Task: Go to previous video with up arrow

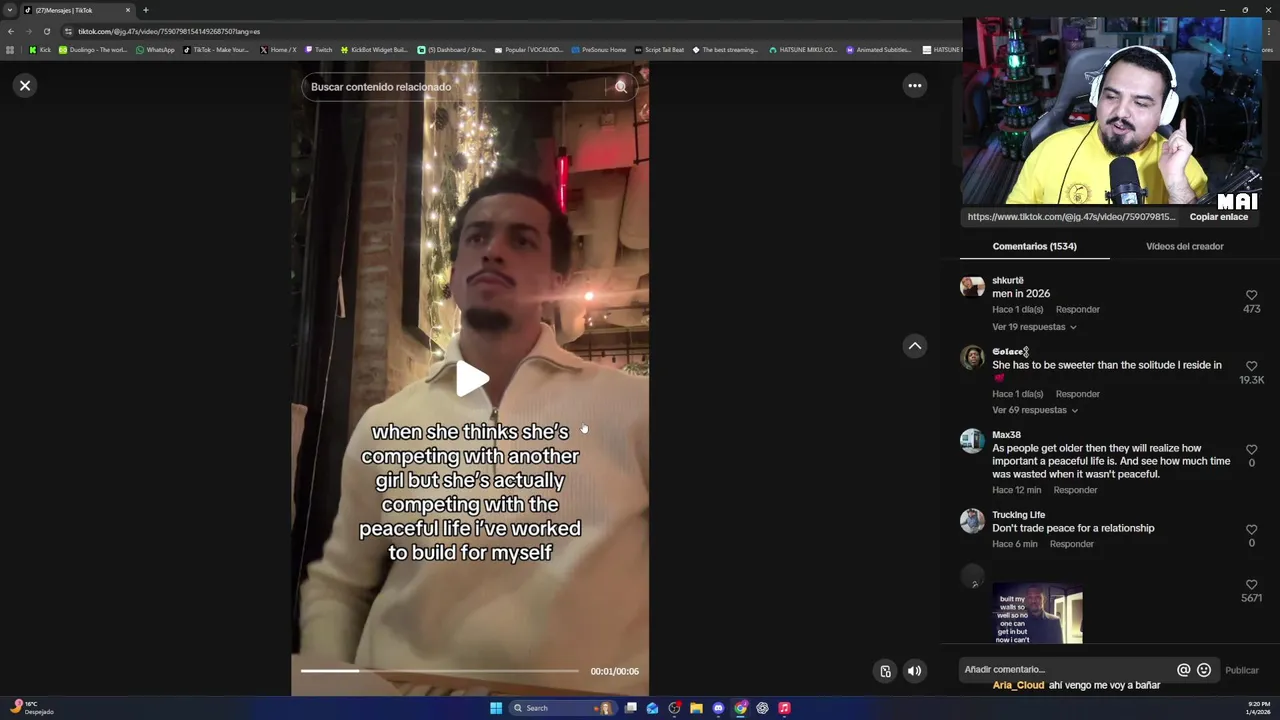Action: (914, 346)
